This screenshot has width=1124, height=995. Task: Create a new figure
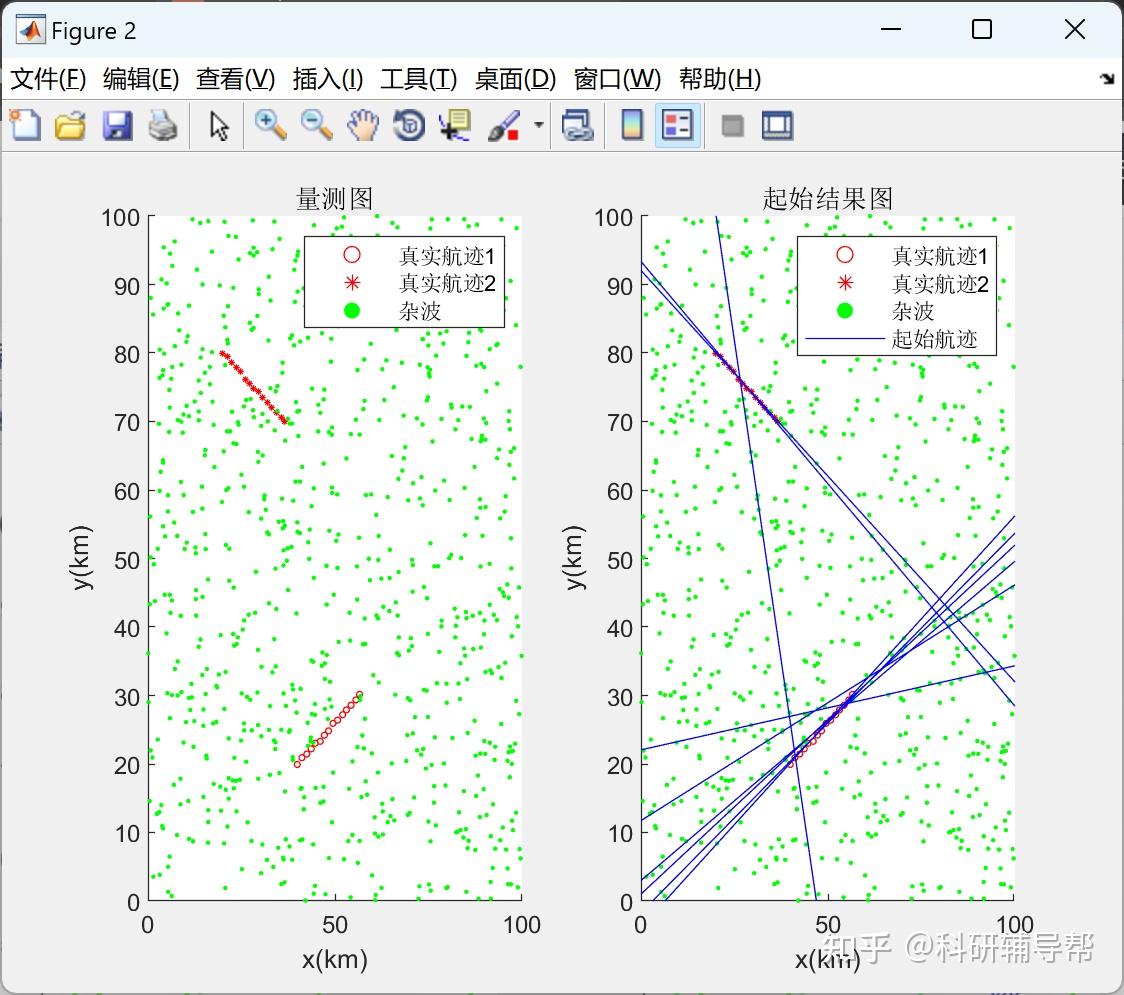tap(24, 125)
